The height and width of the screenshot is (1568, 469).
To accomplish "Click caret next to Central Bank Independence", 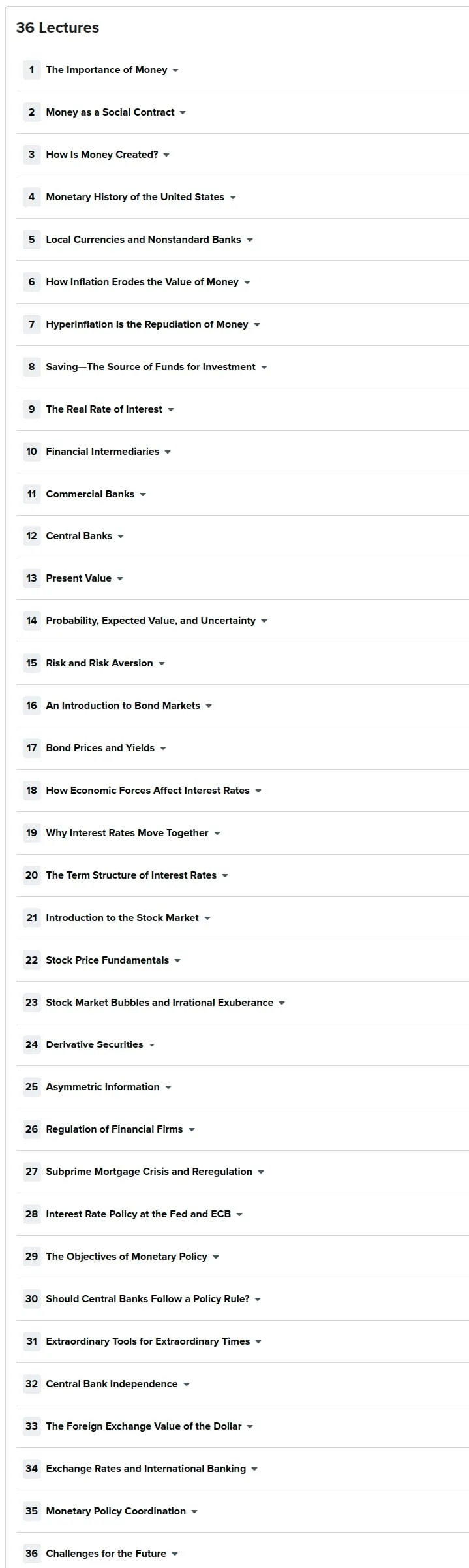I will pyautogui.click(x=187, y=1385).
